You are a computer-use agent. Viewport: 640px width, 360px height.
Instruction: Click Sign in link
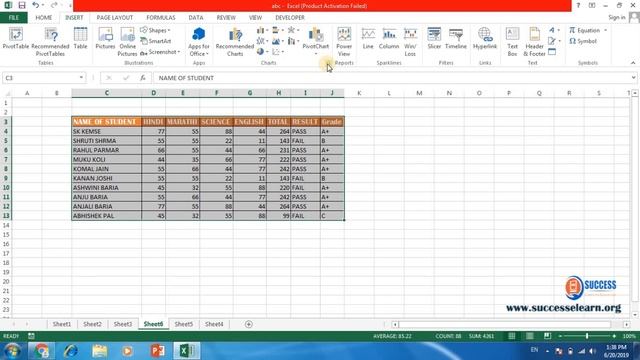tap(617, 17)
